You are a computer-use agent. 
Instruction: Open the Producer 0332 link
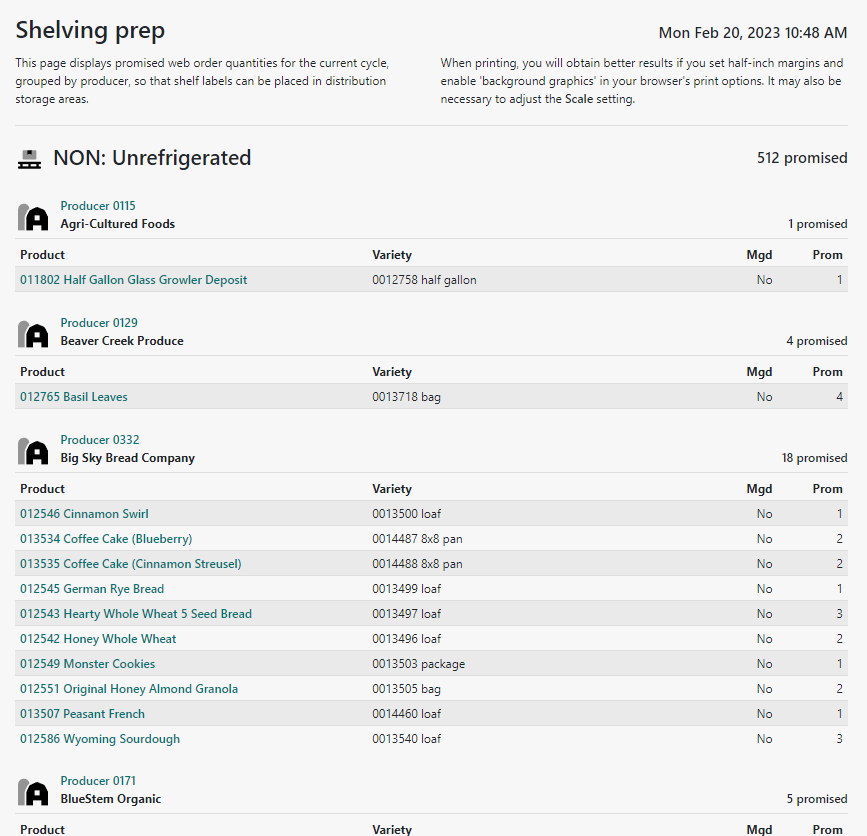point(99,440)
